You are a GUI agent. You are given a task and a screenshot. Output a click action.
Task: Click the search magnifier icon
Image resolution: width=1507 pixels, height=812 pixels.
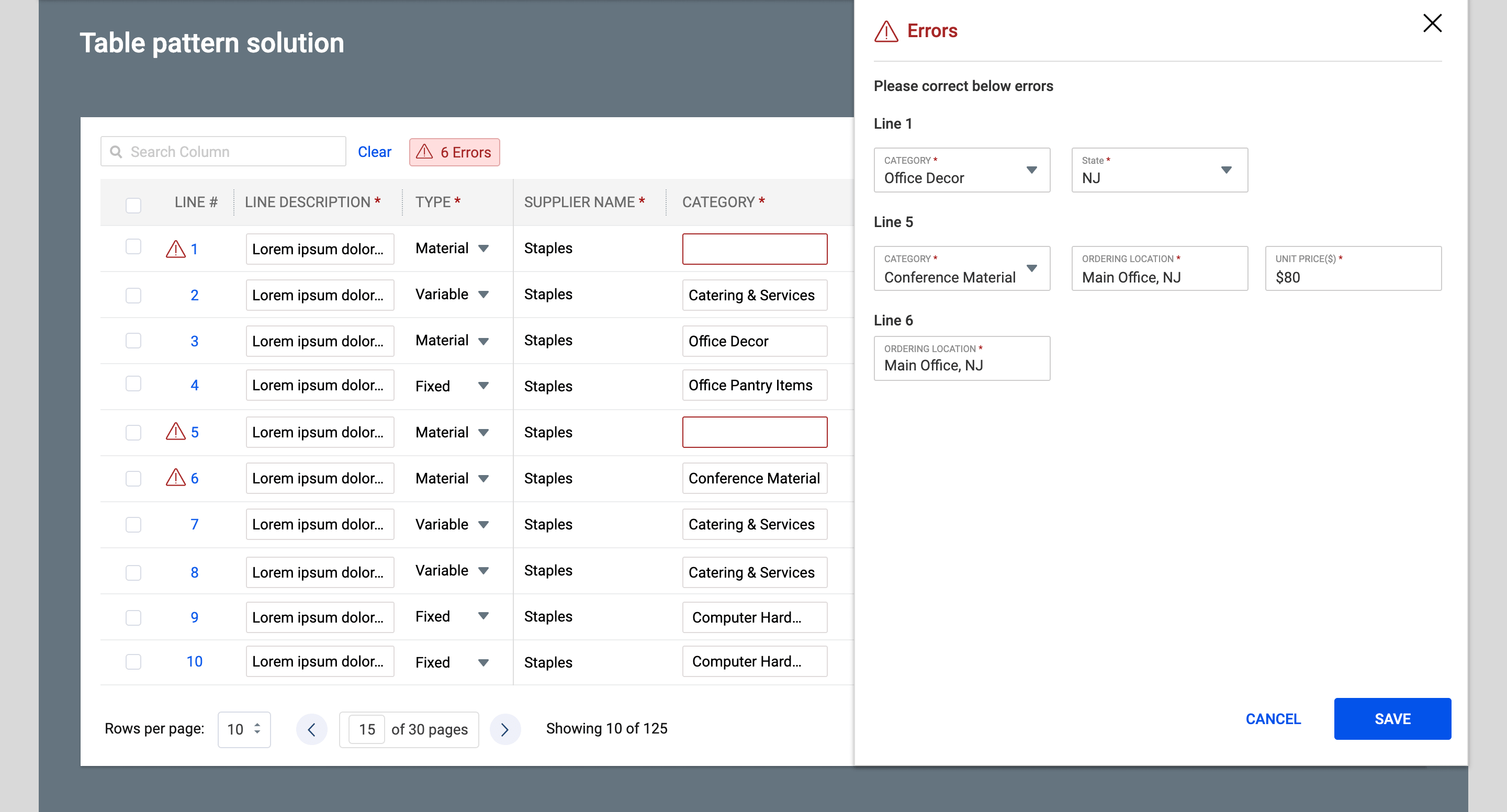click(x=116, y=152)
